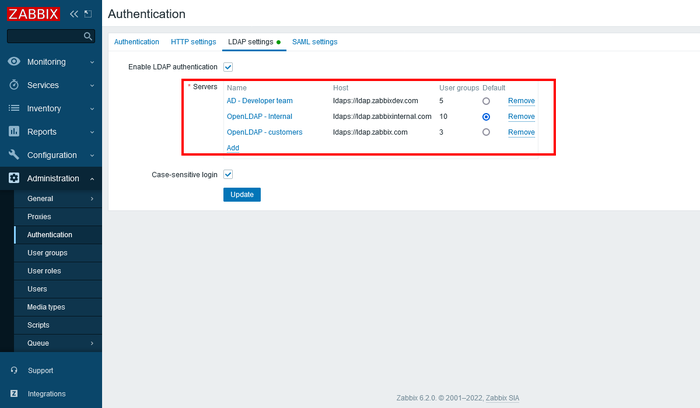The width and height of the screenshot is (700, 408).
Task: Expand the Reports menu chevron
Action: (92, 132)
